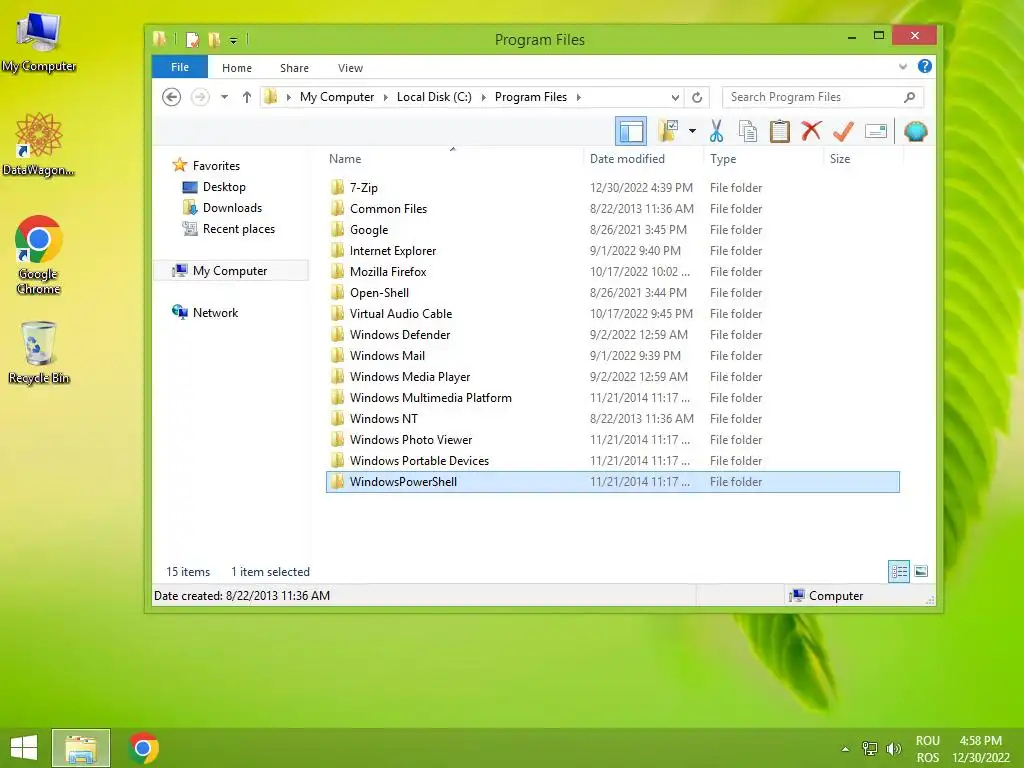Image resolution: width=1024 pixels, height=768 pixels.
Task: Select Recycle Bin desktop icon
Action: (39, 353)
